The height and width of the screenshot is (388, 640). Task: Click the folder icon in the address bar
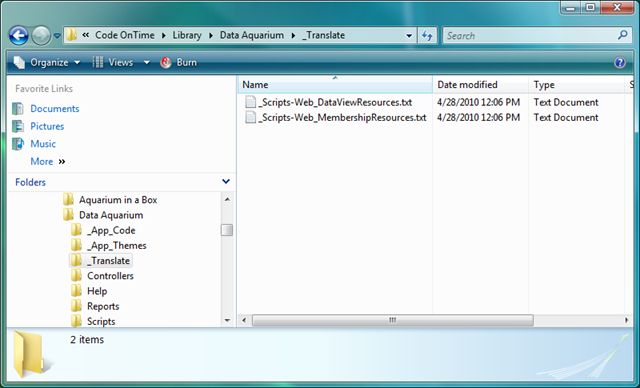72,35
